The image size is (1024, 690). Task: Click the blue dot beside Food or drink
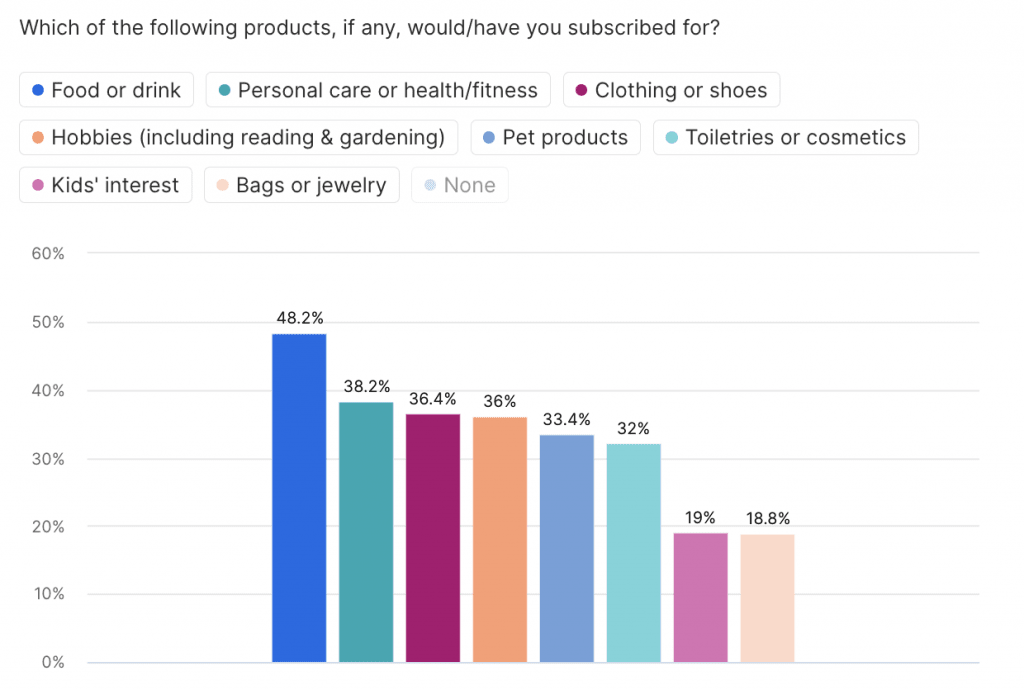[38, 90]
